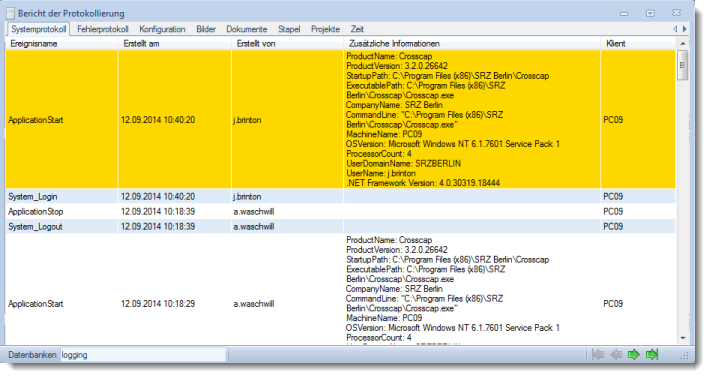Viewport: 710px width, 378px height.
Task: Switch to the Dokumente tab
Action: [x=247, y=29]
